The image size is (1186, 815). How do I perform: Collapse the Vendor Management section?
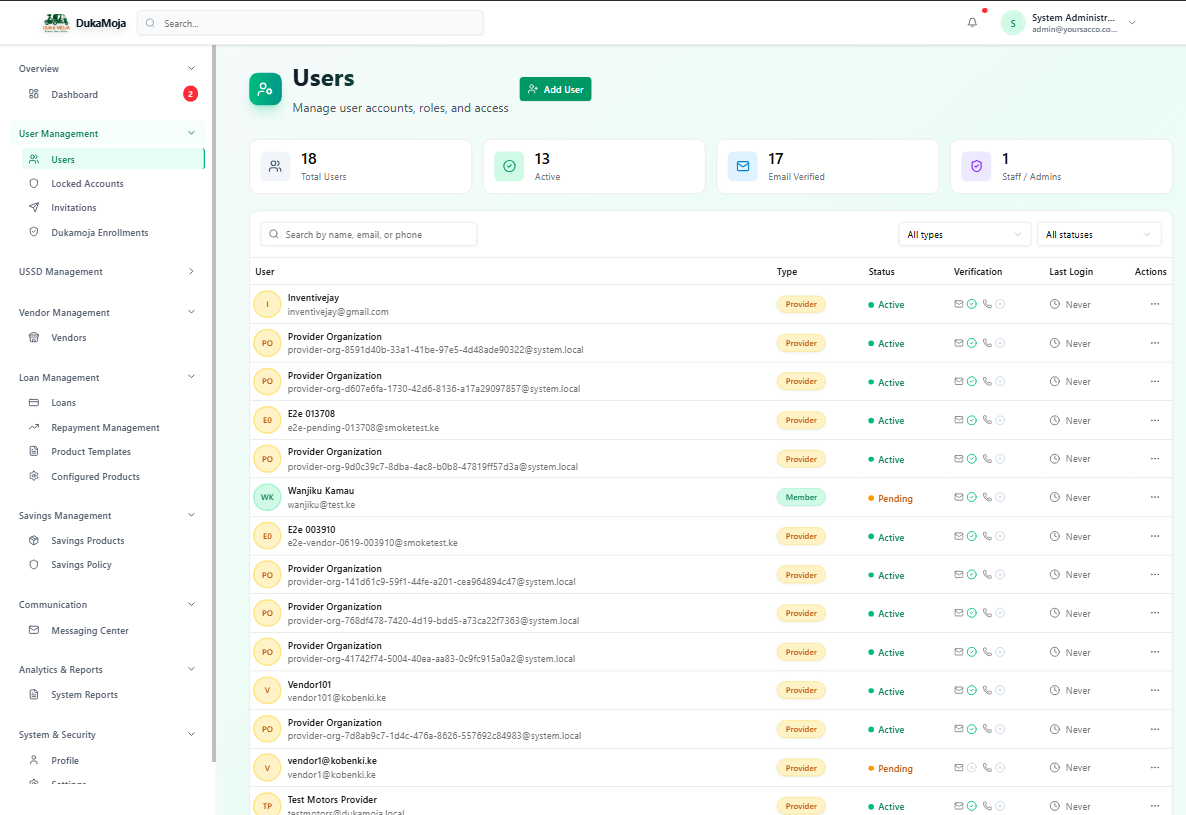pyautogui.click(x=191, y=311)
